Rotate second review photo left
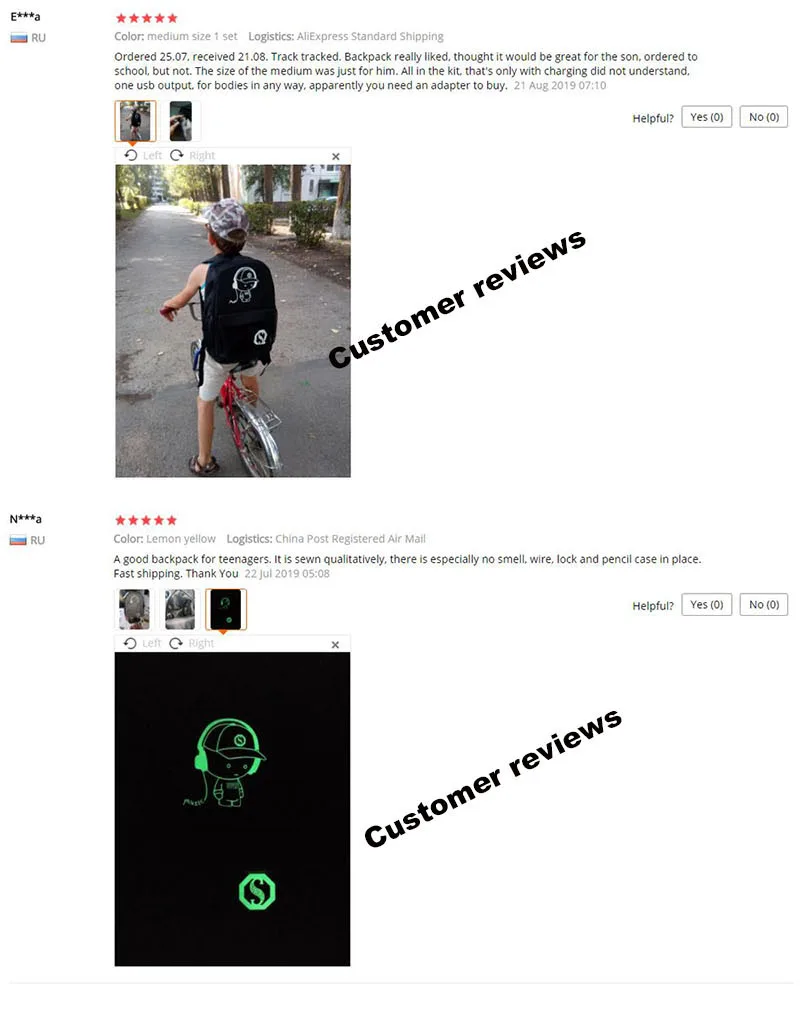The height and width of the screenshot is (1011, 800). click(x=142, y=643)
